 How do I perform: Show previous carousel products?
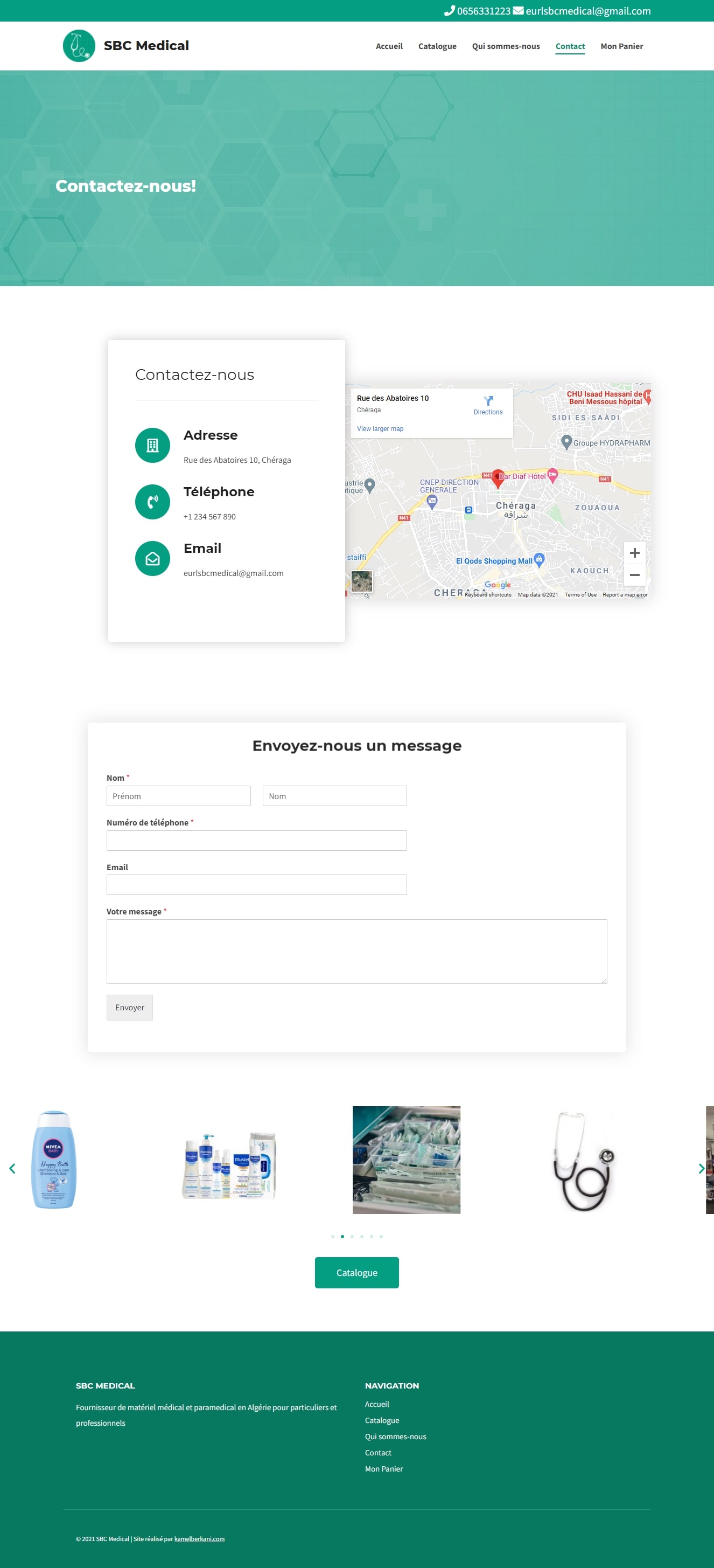pyautogui.click(x=12, y=1168)
